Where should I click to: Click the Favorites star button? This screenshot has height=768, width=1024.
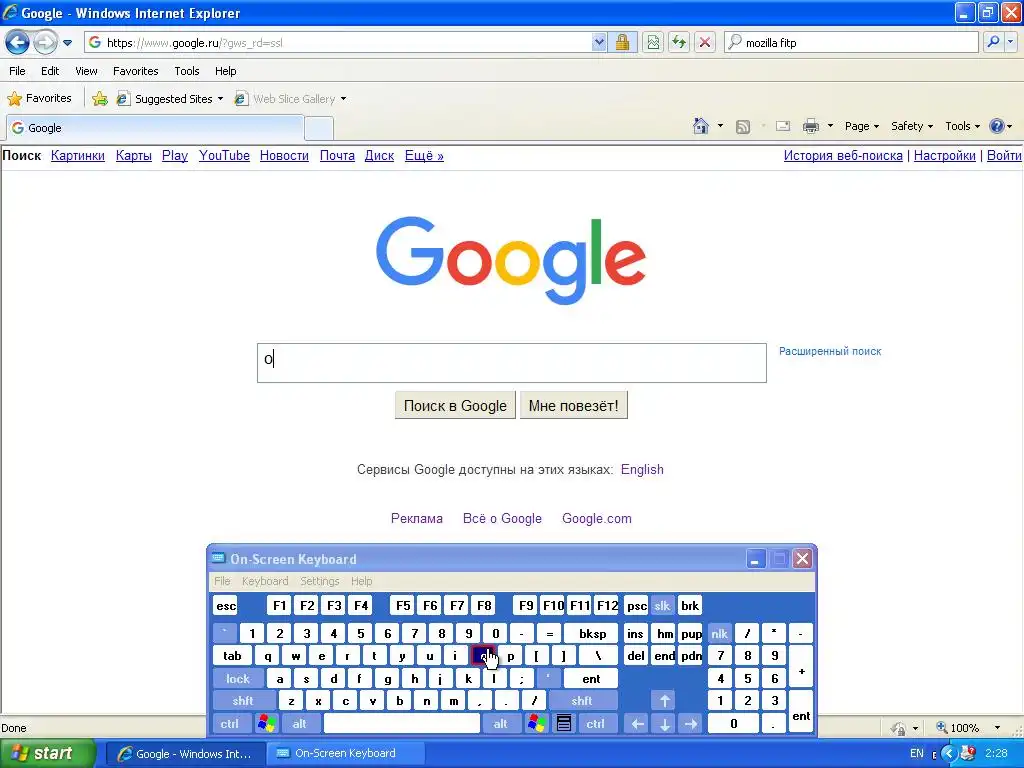39,99
